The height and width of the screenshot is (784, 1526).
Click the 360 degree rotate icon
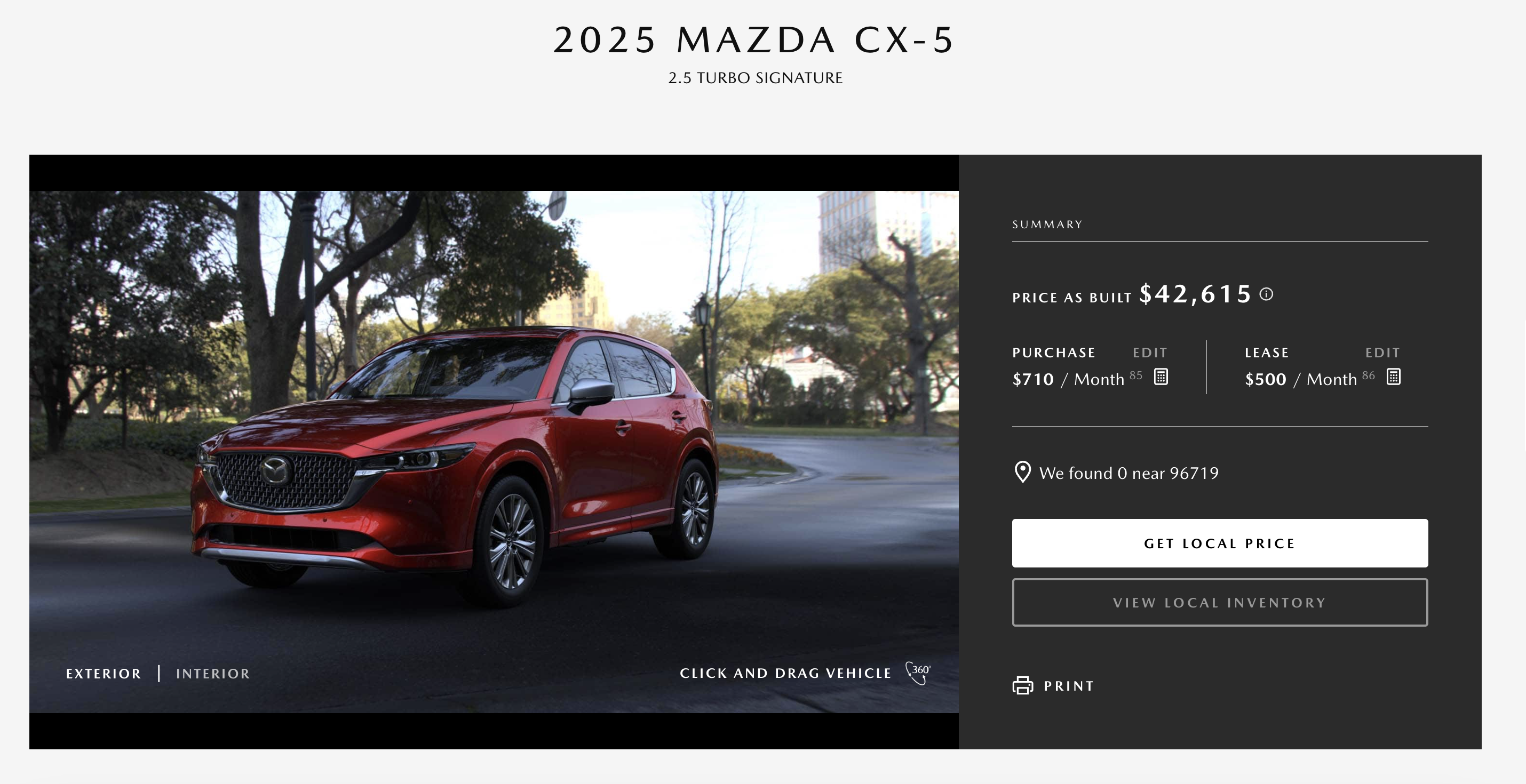pyautogui.click(x=918, y=673)
